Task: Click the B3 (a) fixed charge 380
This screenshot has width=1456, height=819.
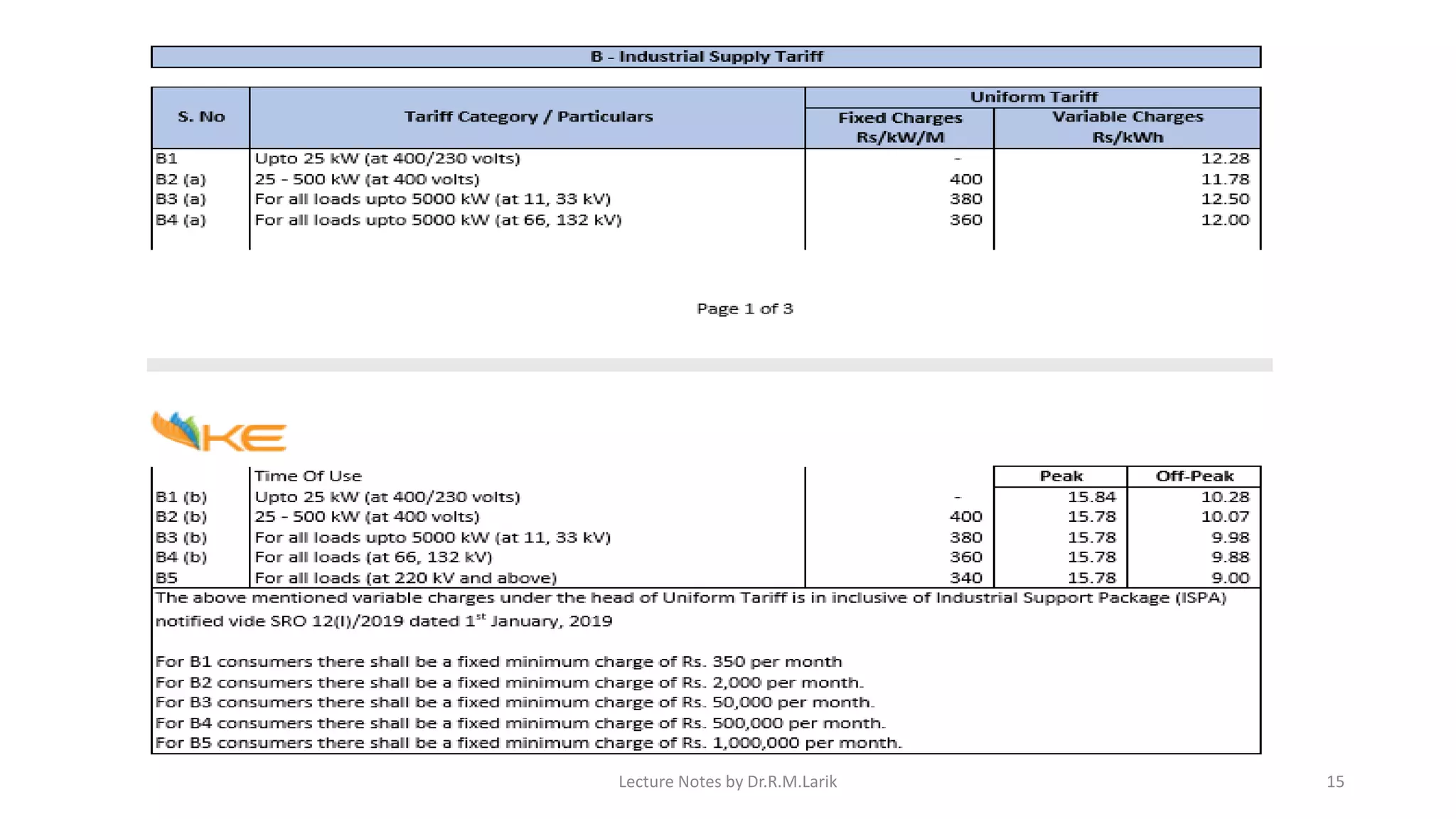Action: pyautogui.click(x=965, y=199)
